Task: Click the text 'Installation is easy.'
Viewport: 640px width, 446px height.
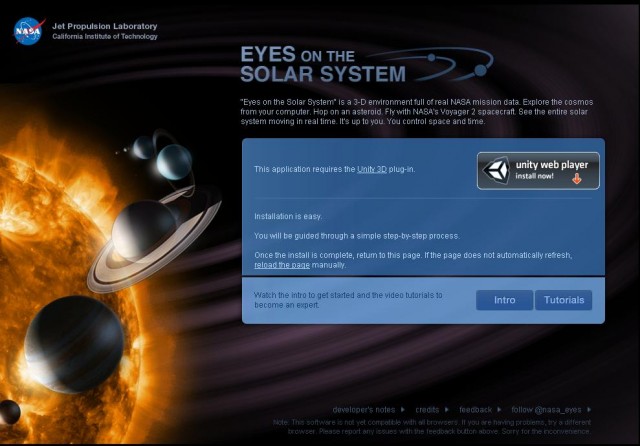Action: click(x=288, y=216)
